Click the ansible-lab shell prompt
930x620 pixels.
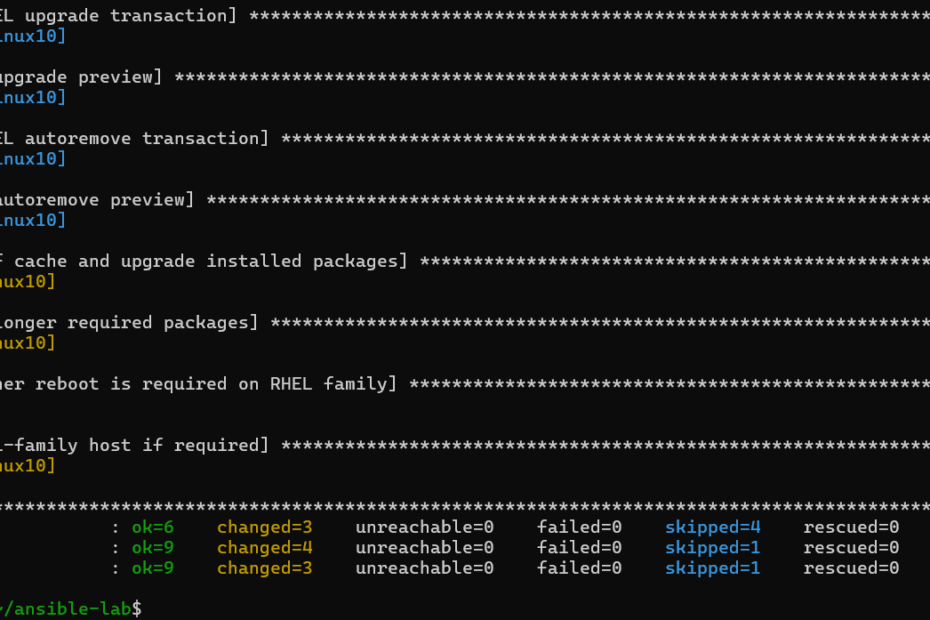tap(70, 608)
